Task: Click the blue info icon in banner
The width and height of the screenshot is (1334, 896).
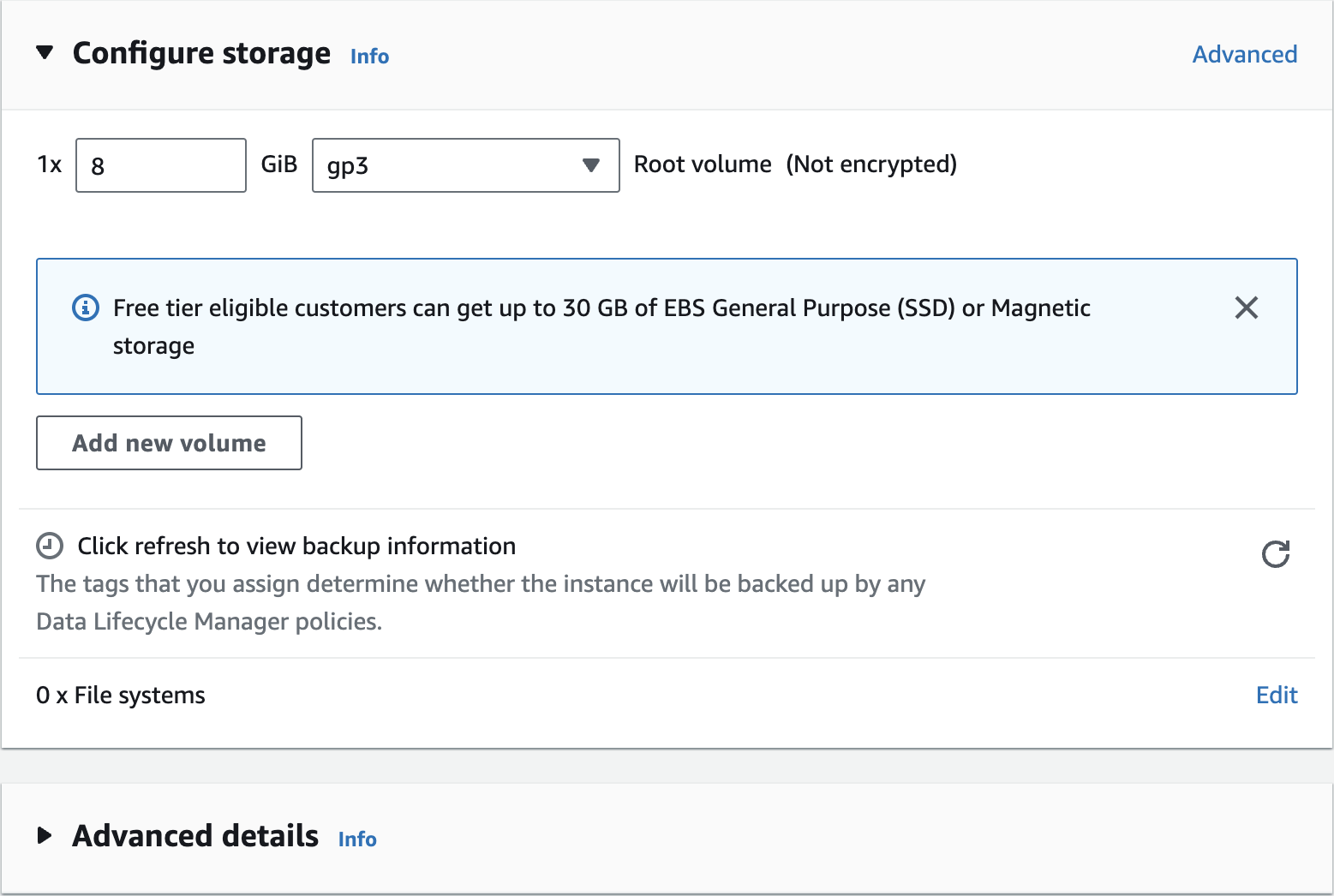Action: 86,308
